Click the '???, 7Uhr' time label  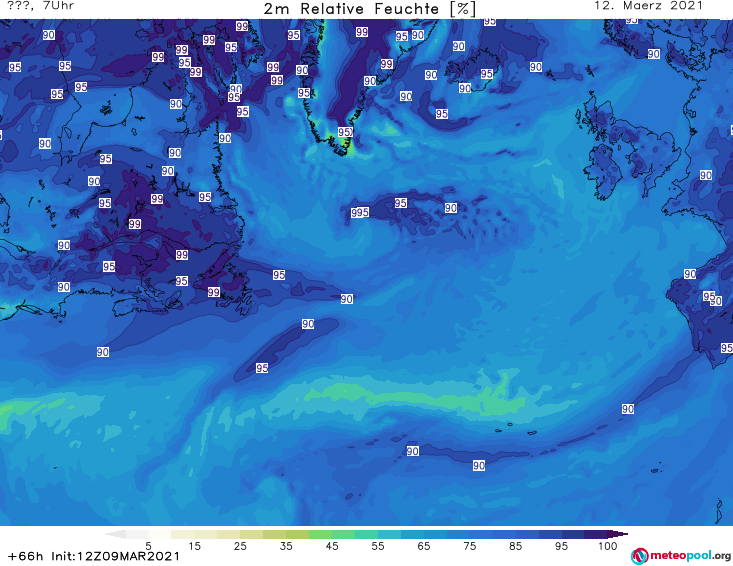40,6
